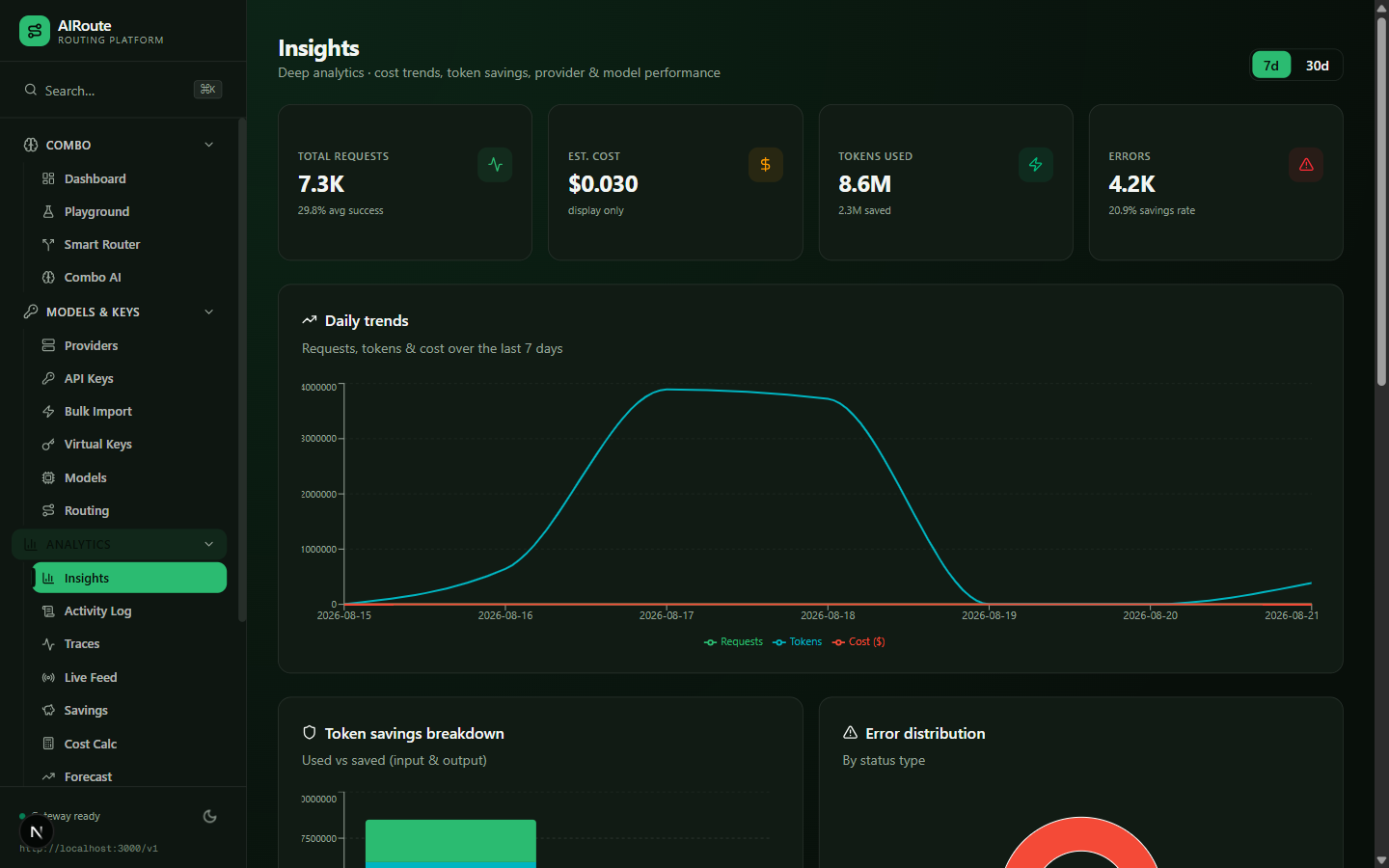Switch time range to 7d

pyautogui.click(x=1271, y=66)
